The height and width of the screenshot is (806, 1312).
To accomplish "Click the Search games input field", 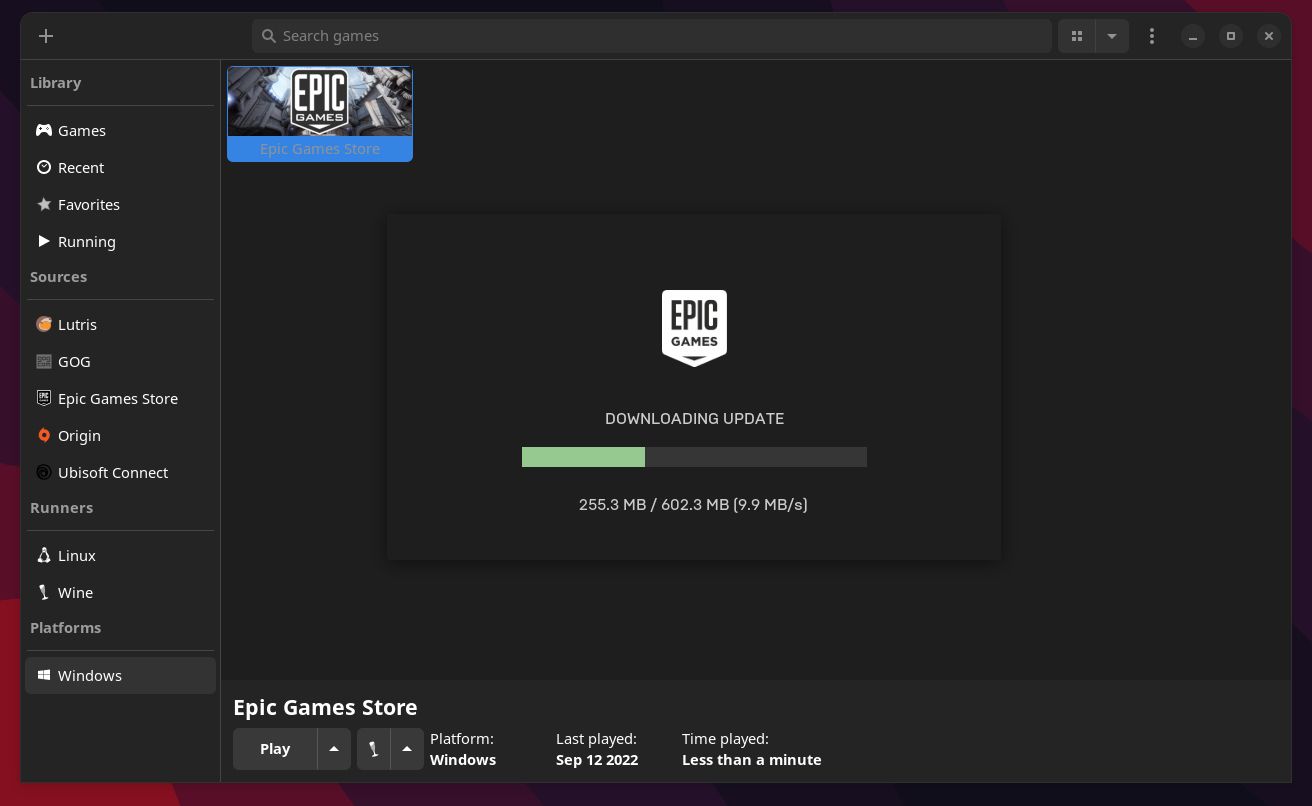I will click(x=652, y=36).
